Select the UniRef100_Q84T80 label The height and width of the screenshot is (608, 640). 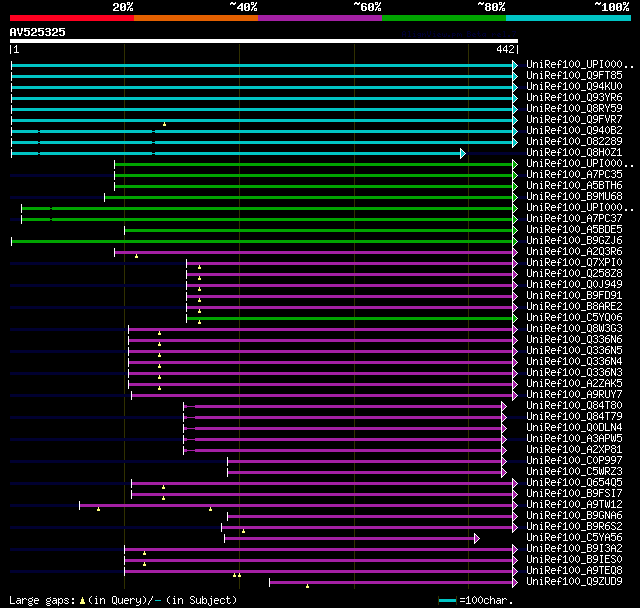(574, 406)
